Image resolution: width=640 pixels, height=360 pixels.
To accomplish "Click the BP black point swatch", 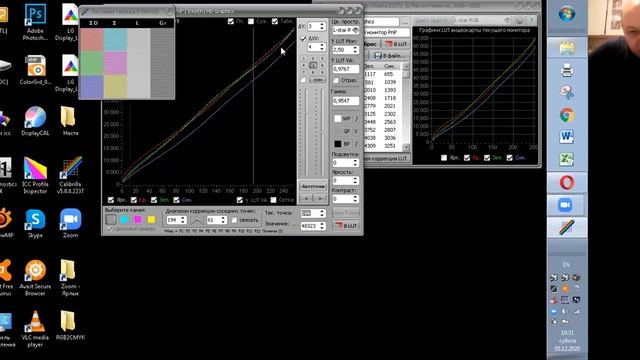I will tap(338, 144).
